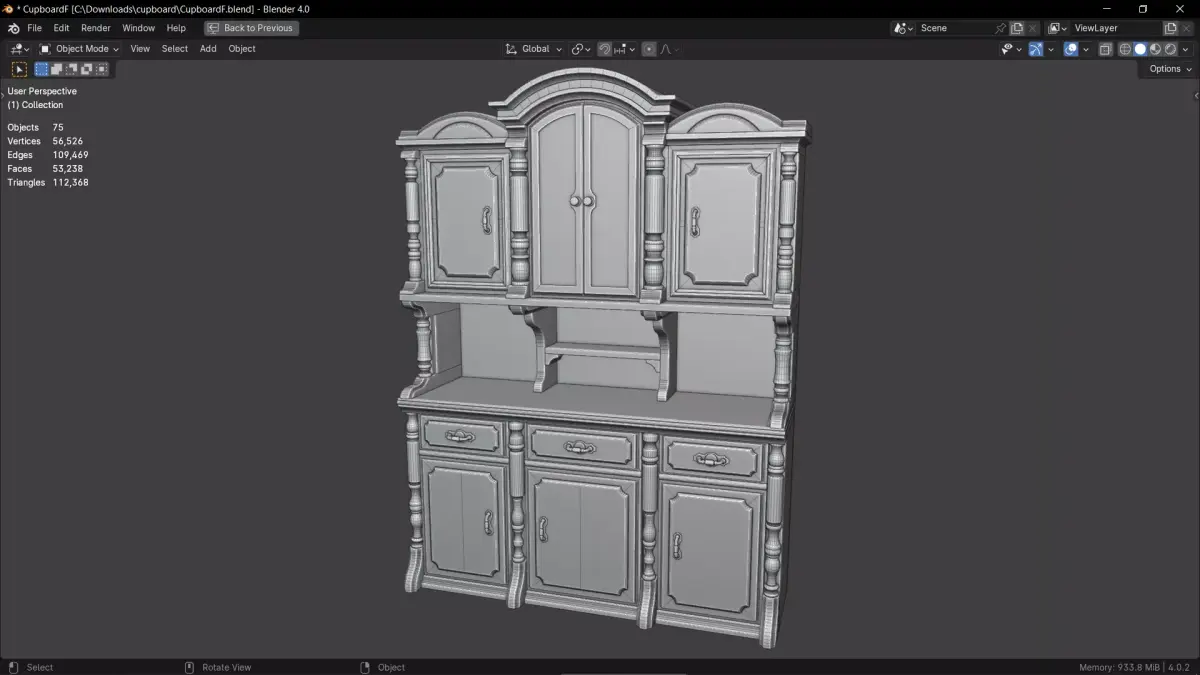The width and height of the screenshot is (1200, 675).
Task: Open the scene browse icon dropdown
Action: click(x=904, y=28)
